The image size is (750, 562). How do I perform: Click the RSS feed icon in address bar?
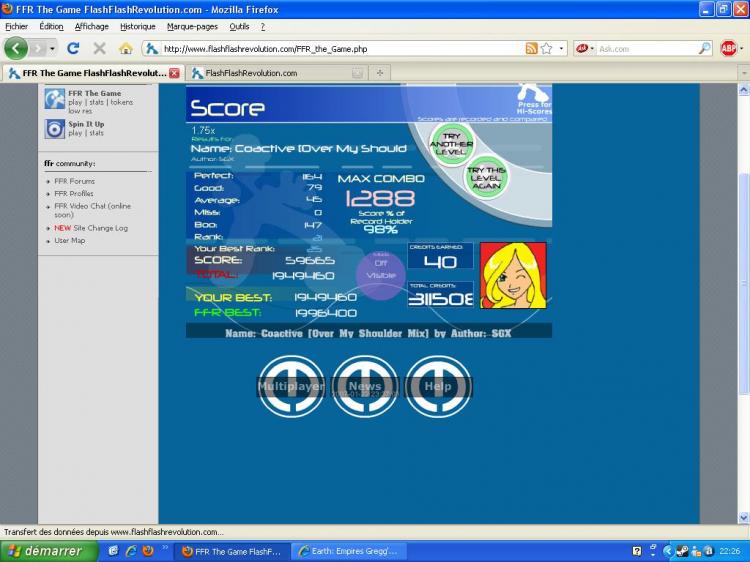pos(532,48)
